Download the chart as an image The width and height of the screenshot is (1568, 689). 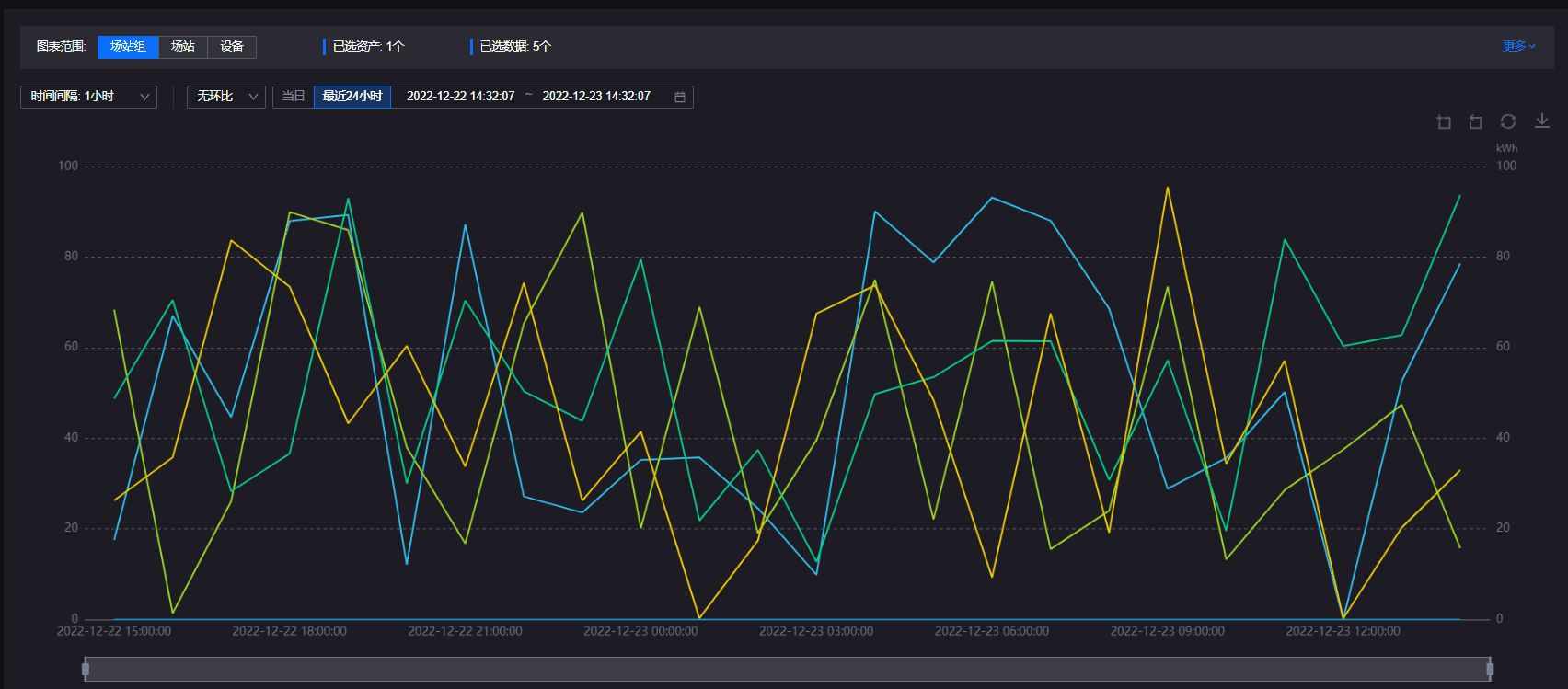1542,121
